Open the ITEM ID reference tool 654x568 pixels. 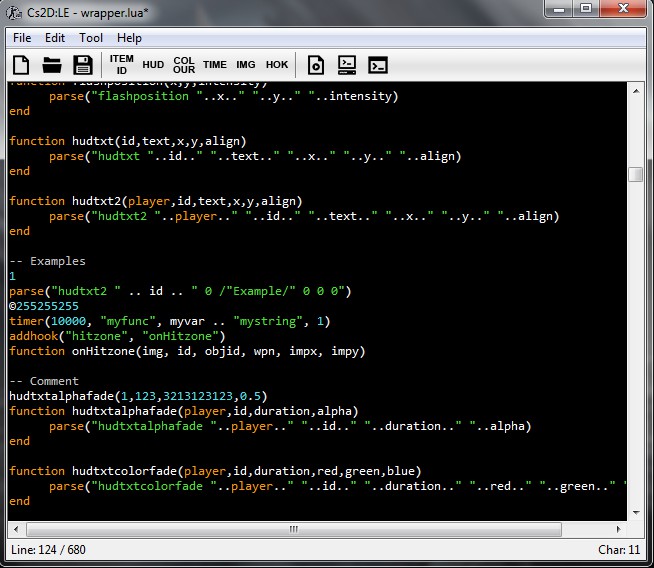coord(121,65)
